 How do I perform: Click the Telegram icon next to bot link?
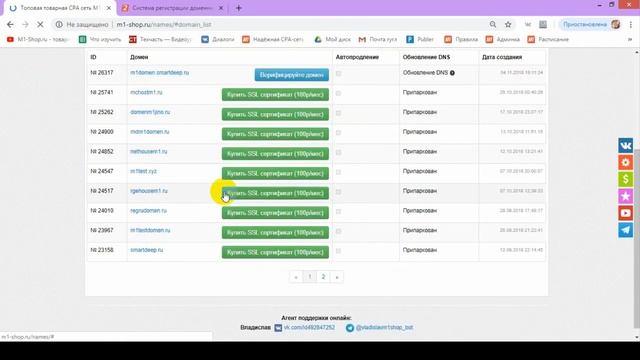[x=350, y=328]
